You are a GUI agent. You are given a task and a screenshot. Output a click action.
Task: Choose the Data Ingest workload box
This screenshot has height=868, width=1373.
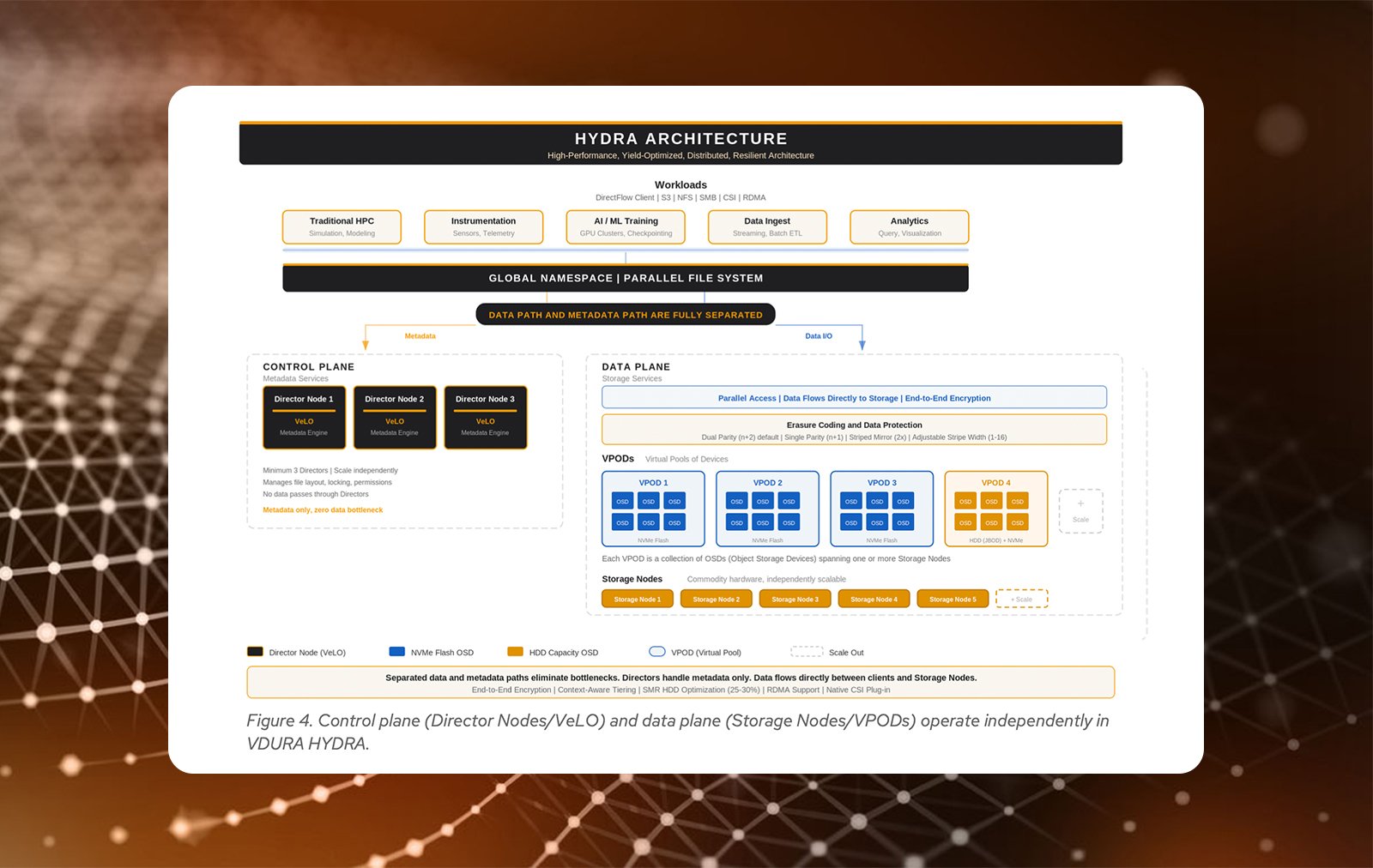[x=767, y=226]
